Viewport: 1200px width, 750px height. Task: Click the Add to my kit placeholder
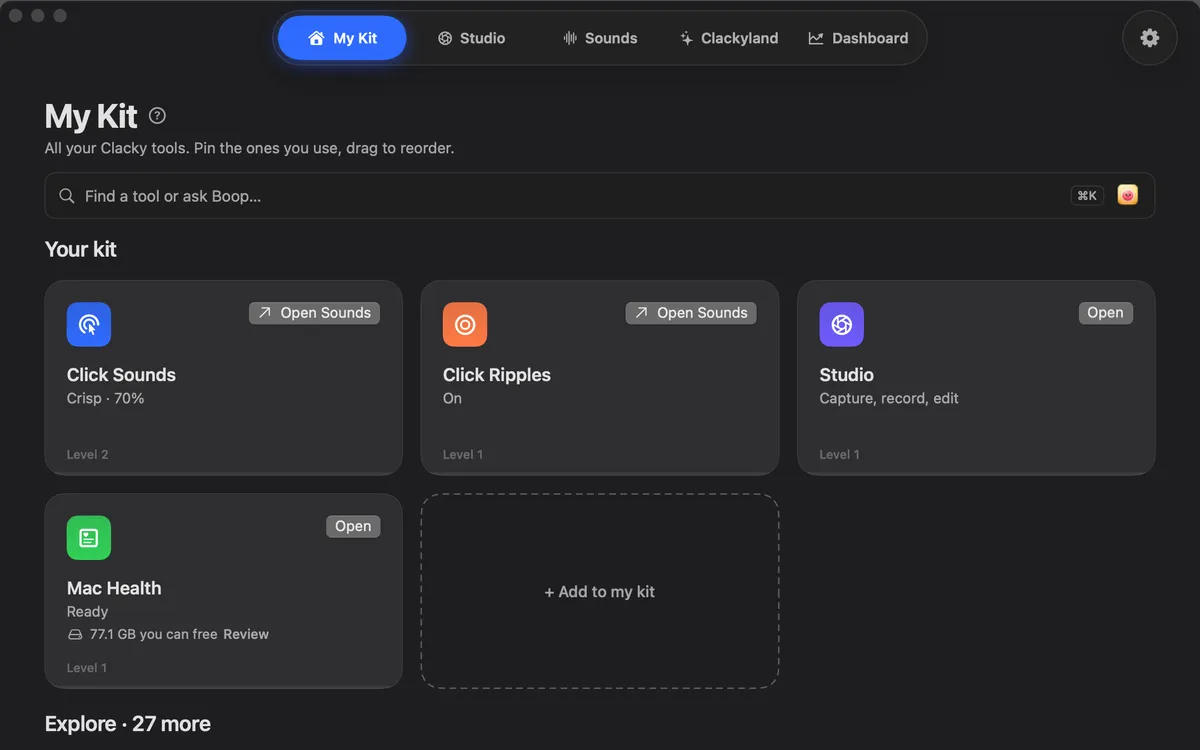600,592
